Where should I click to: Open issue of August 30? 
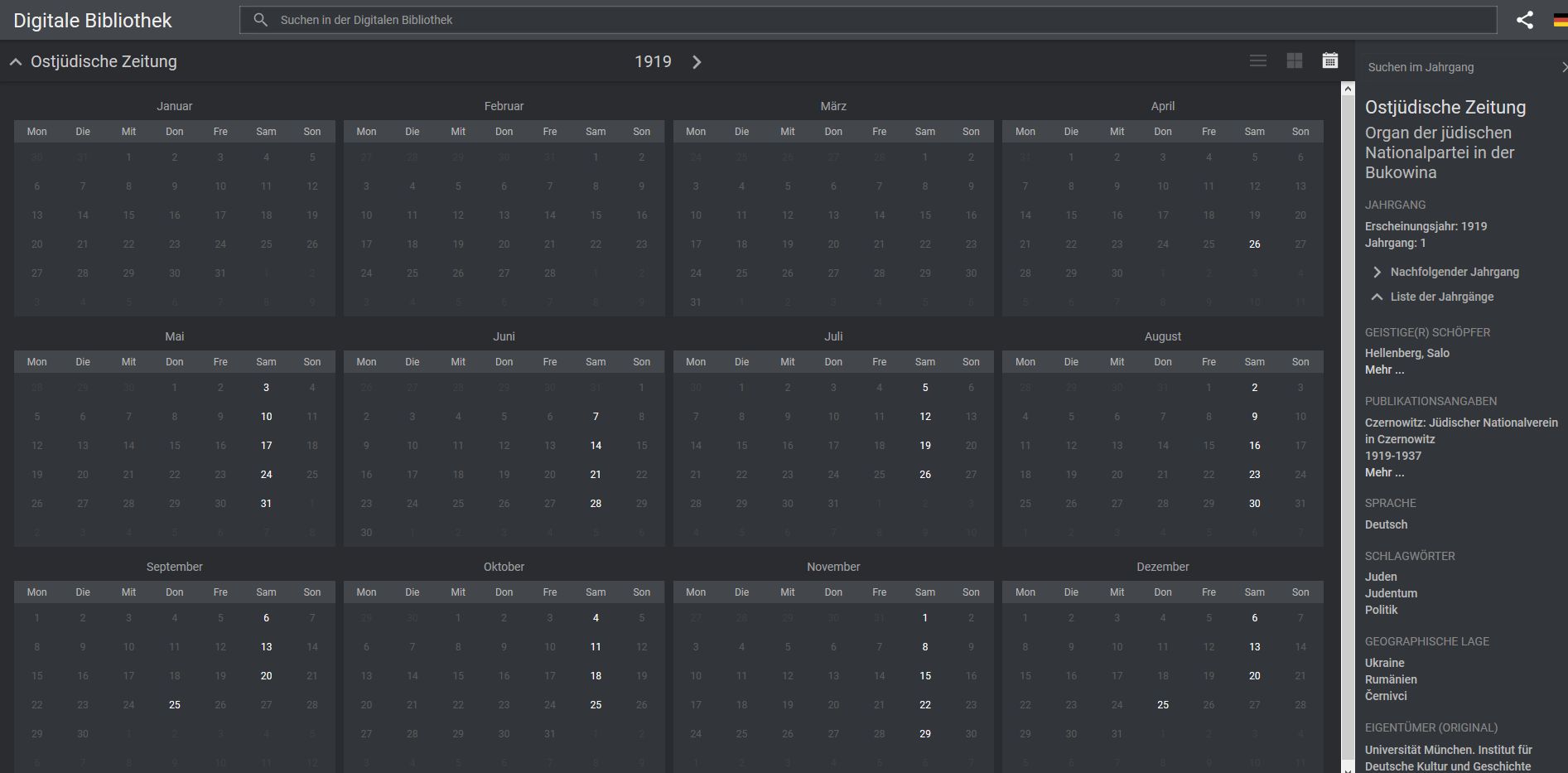pos(1254,504)
